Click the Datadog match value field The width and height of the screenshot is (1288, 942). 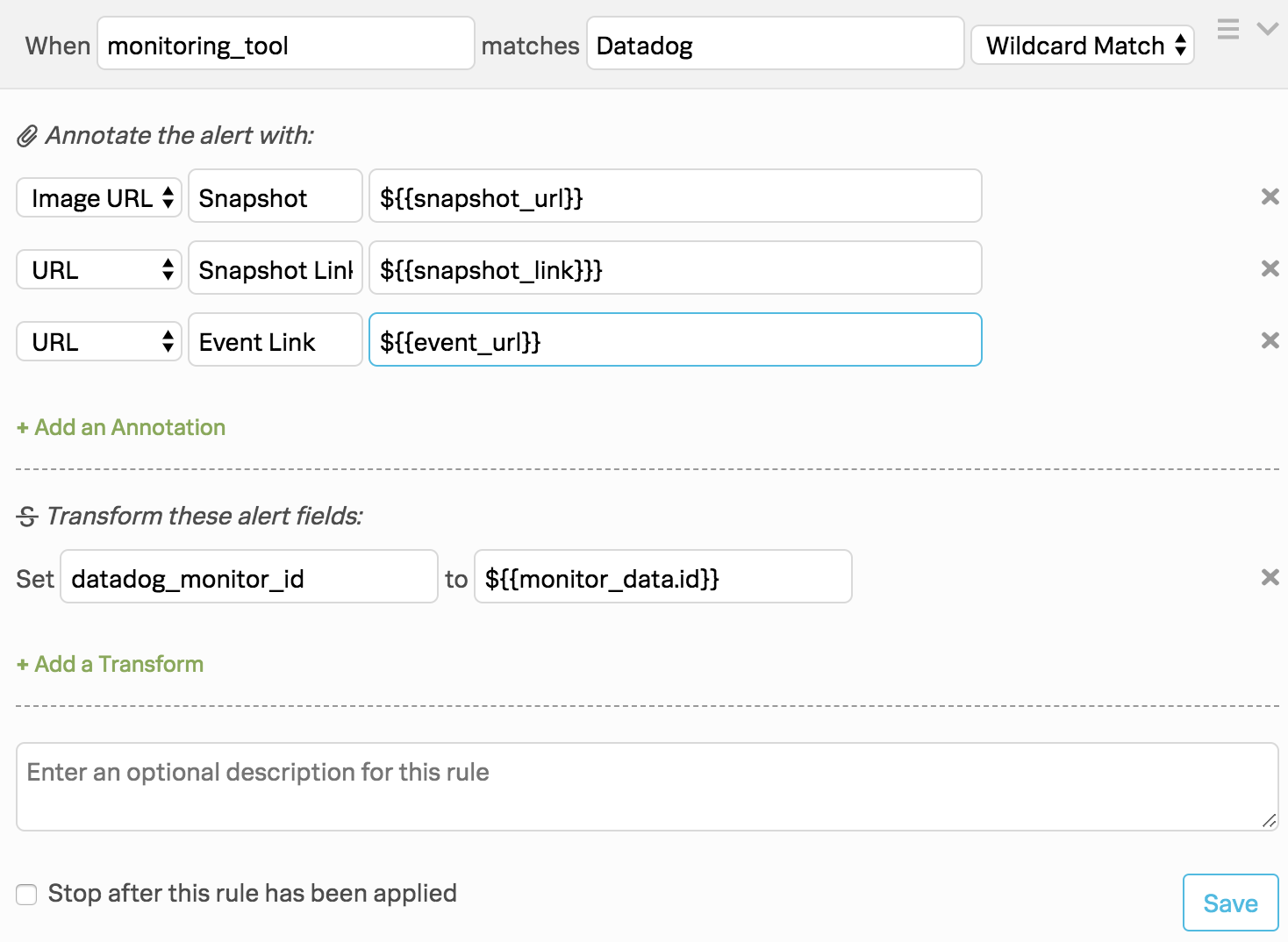coord(776,45)
